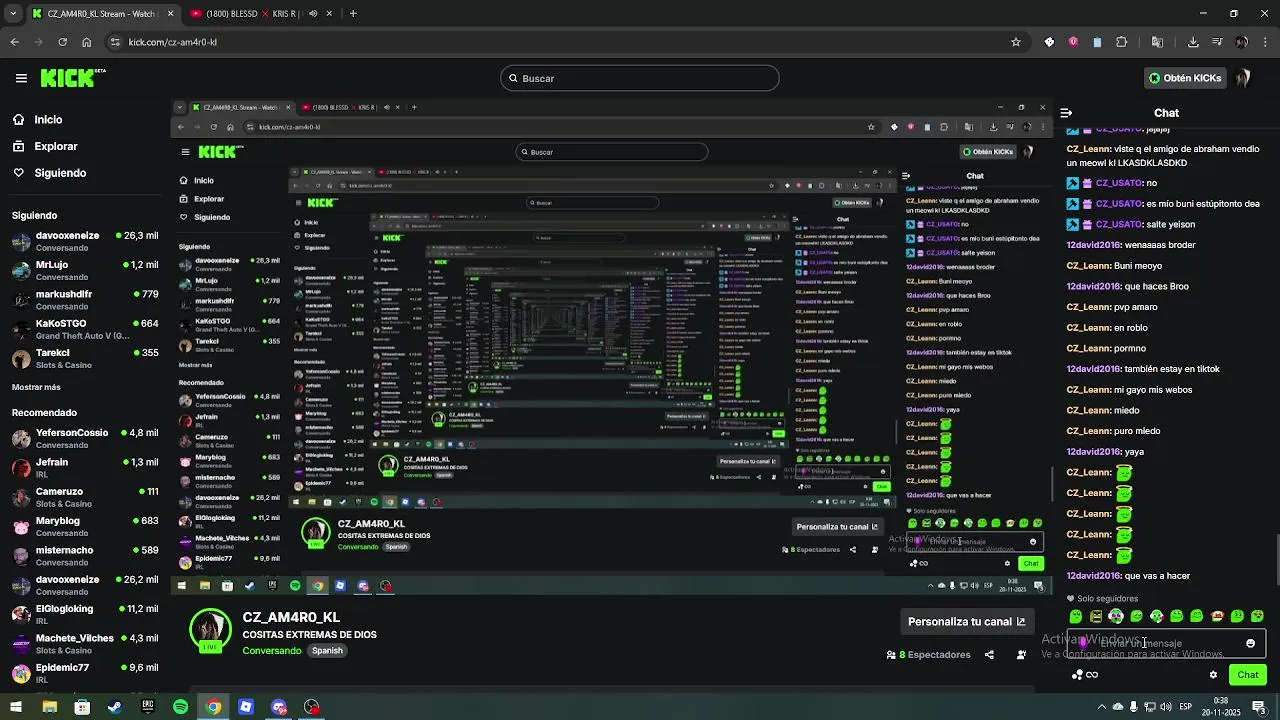Click the Windows Start button
1280x720 pixels.
(x=16, y=707)
